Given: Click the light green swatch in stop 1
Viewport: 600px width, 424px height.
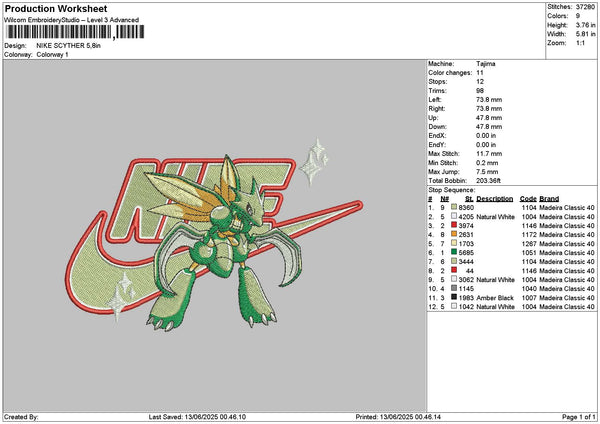Looking at the screenshot, I should (x=454, y=207).
